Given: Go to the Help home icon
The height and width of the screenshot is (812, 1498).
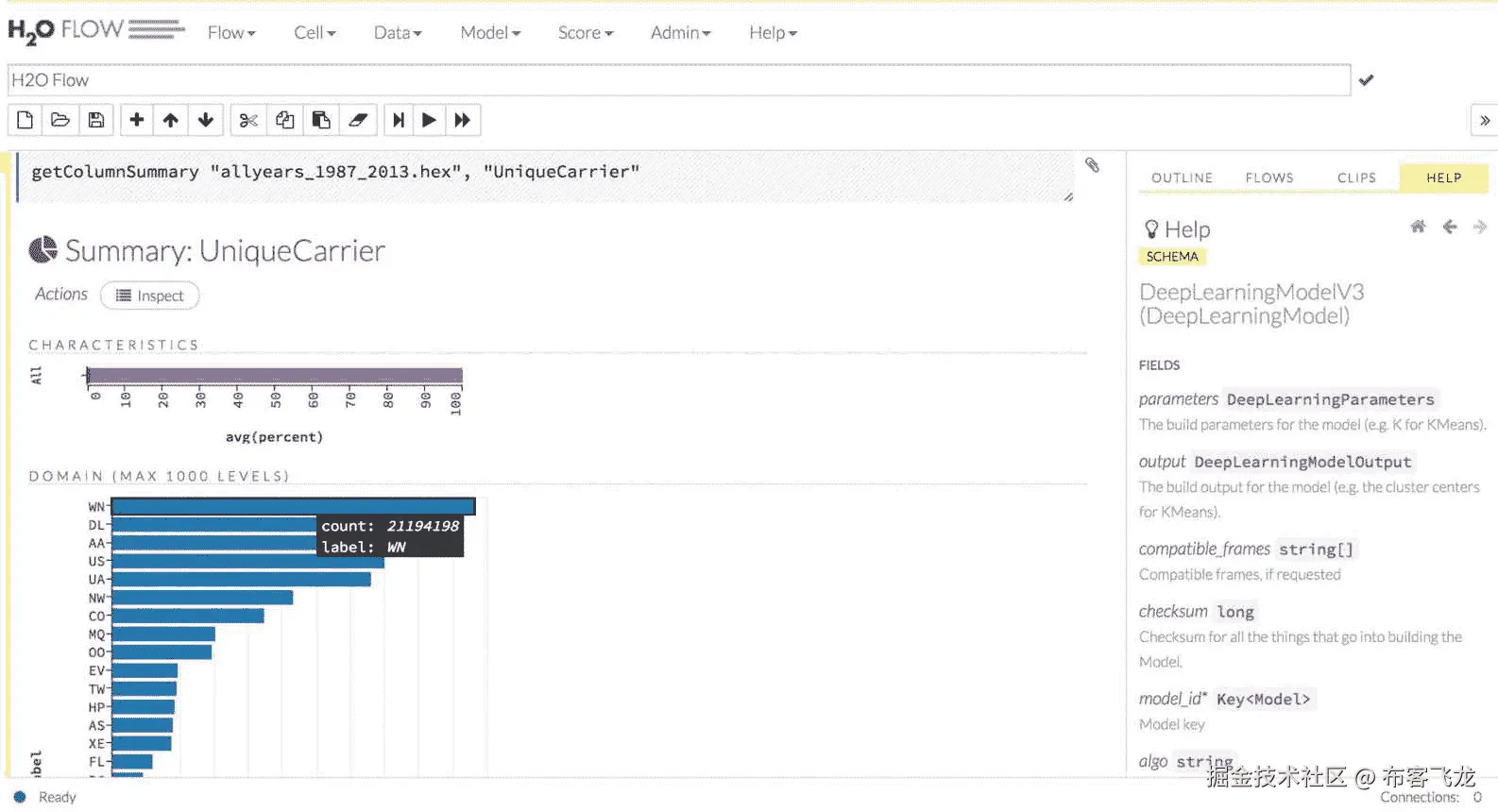Looking at the screenshot, I should pos(1418,227).
